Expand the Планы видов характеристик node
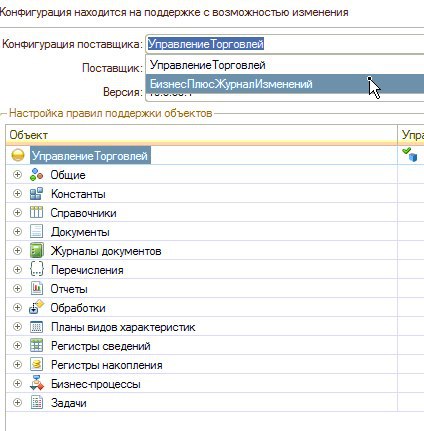This screenshot has height=431, width=424. (17, 326)
